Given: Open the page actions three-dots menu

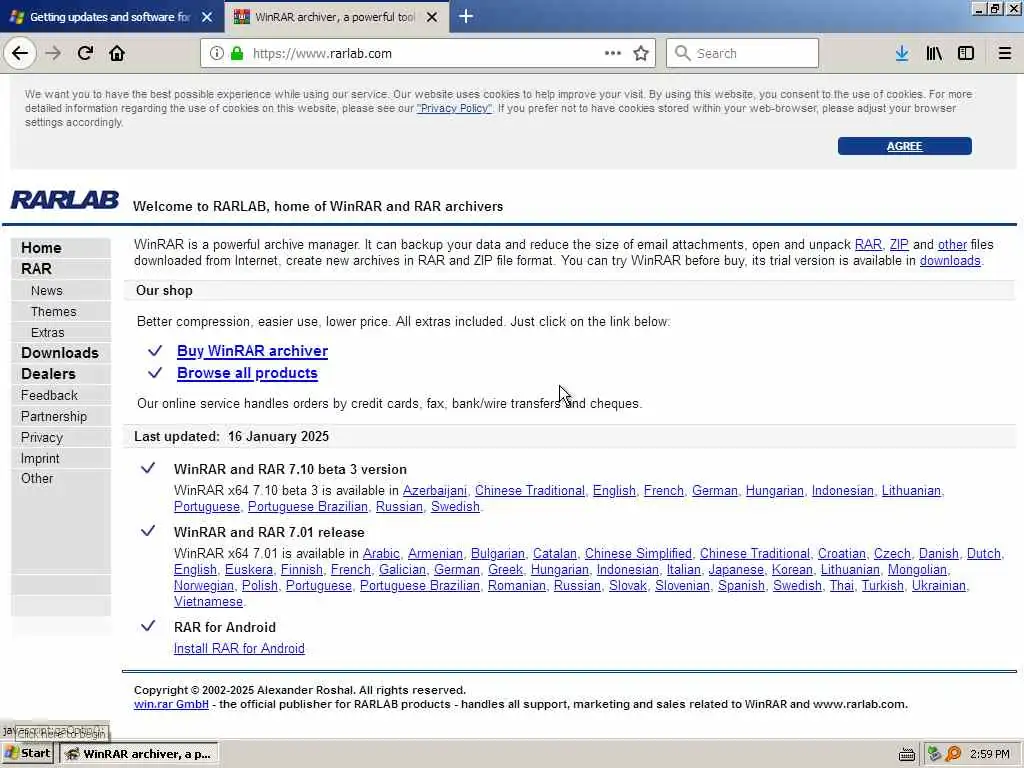Looking at the screenshot, I should point(613,54).
